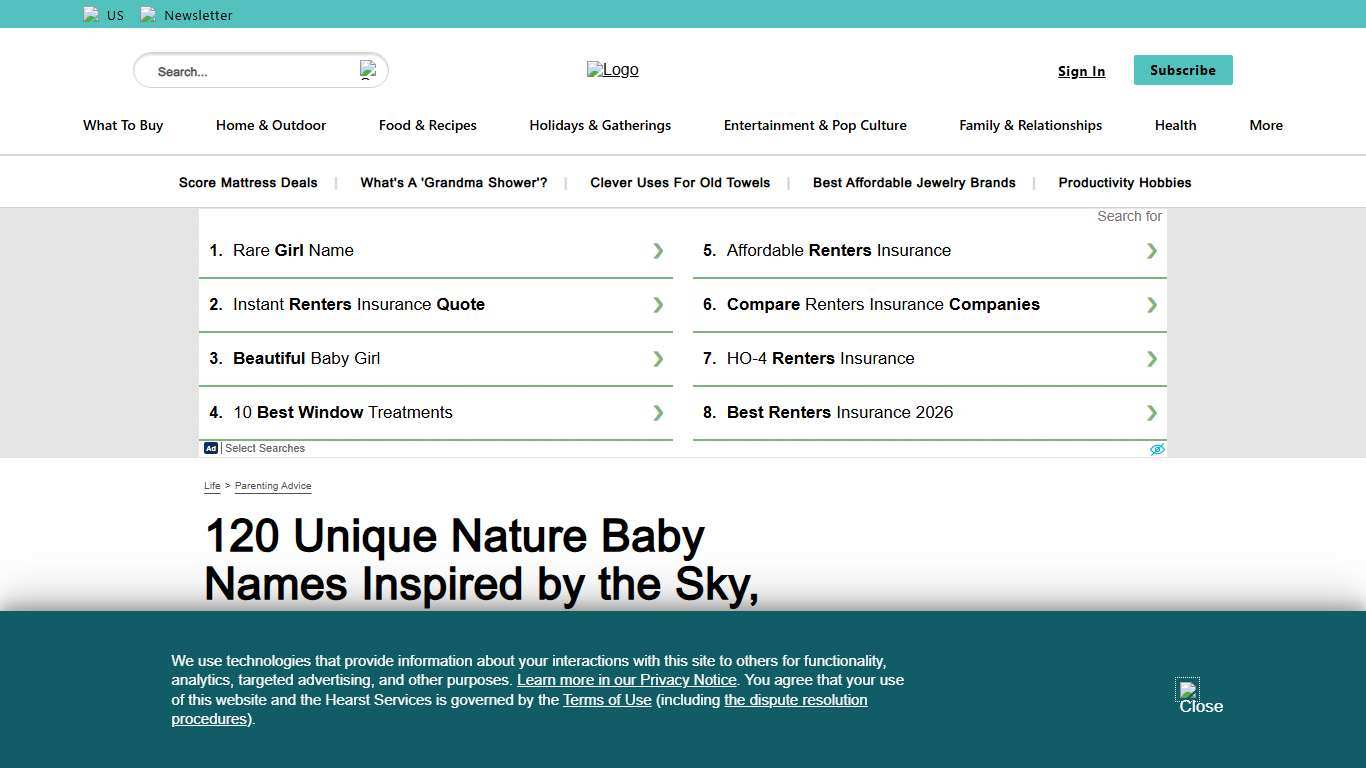Open the Home & Outdoor menu
The height and width of the screenshot is (768, 1366).
click(271, 125)
